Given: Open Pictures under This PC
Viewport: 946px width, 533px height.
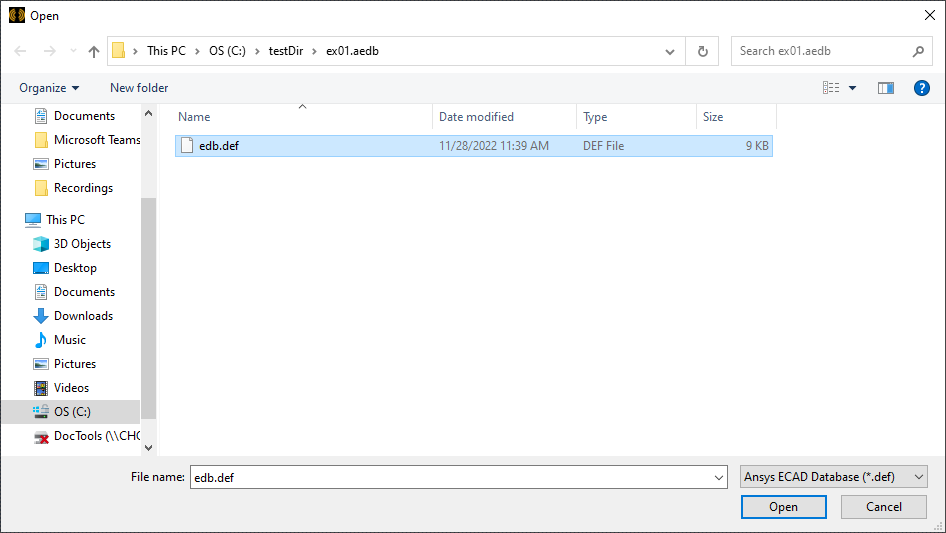Looking at the screenshot, I should 74,364.
